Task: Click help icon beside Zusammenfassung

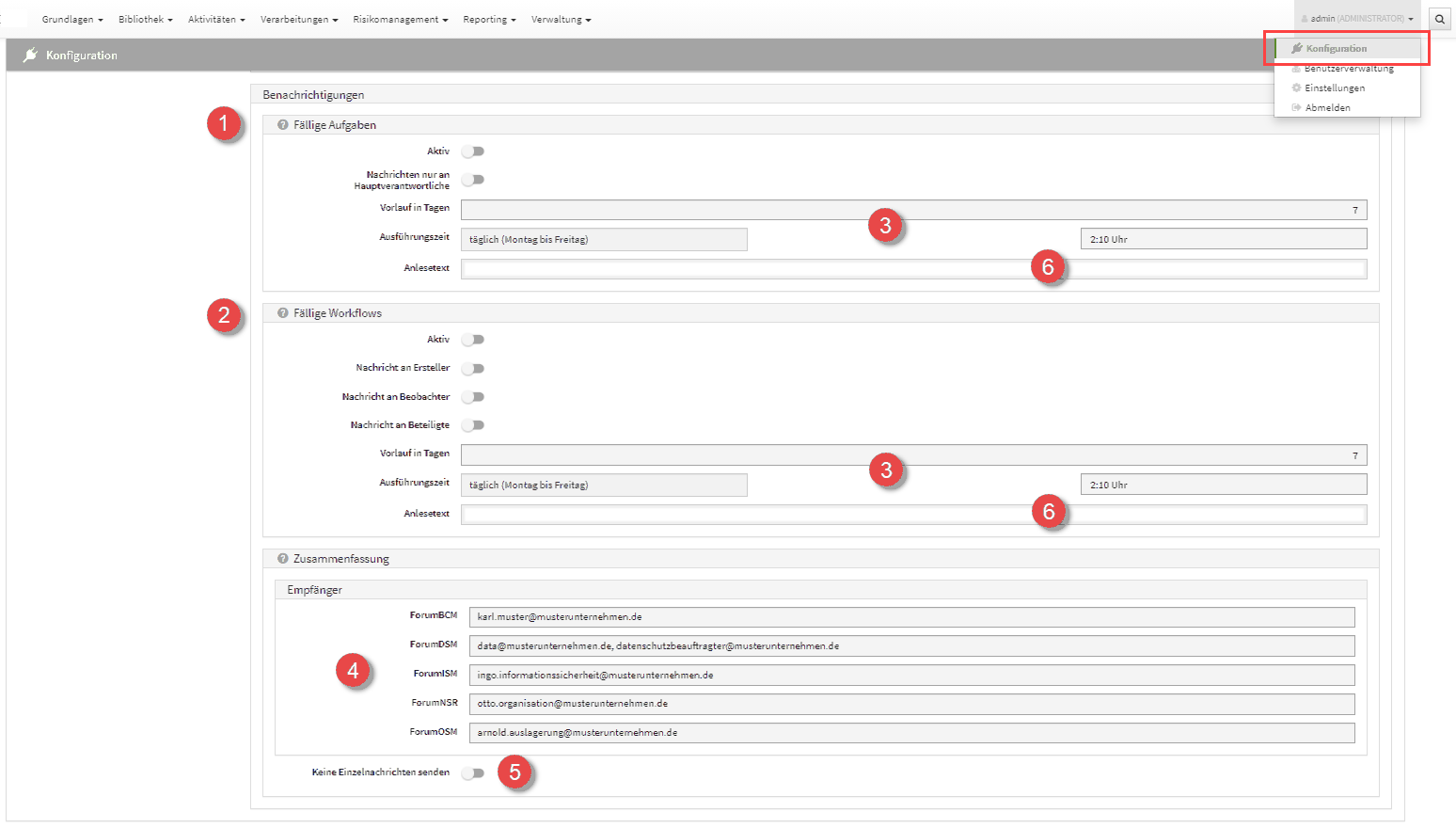Action: [x=282, y=559]
